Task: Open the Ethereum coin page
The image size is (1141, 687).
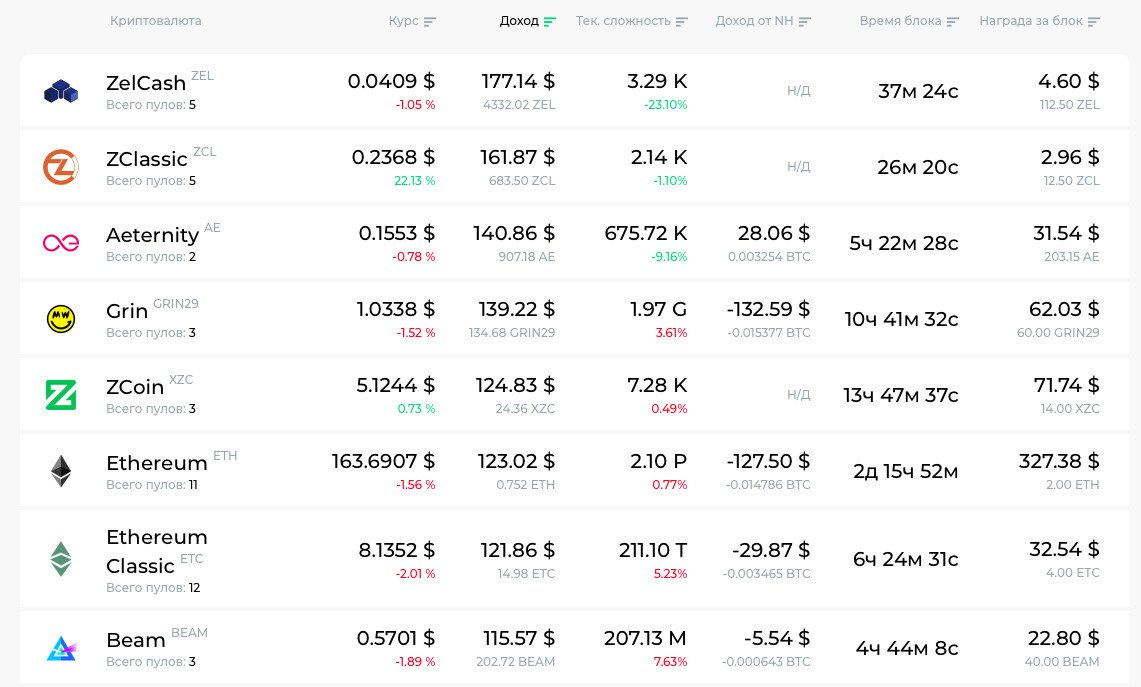Action: [x=156, y=463]
